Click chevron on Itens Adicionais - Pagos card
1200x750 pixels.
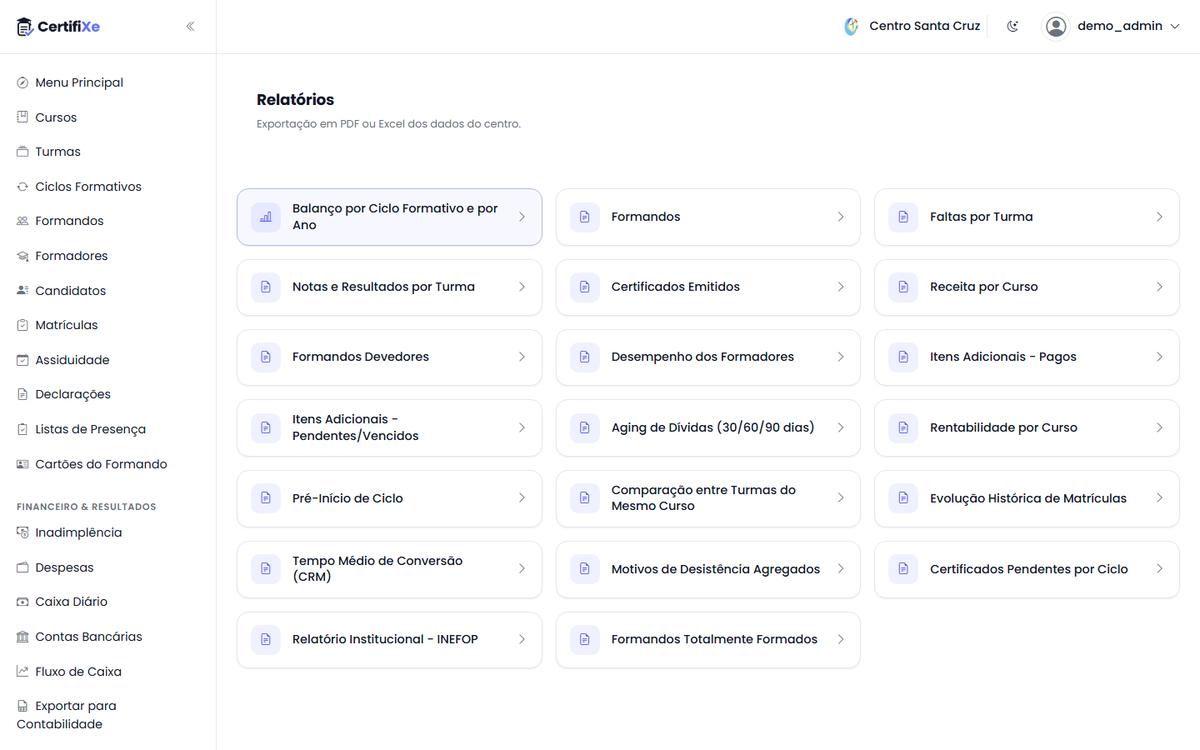click(1159, 357)
